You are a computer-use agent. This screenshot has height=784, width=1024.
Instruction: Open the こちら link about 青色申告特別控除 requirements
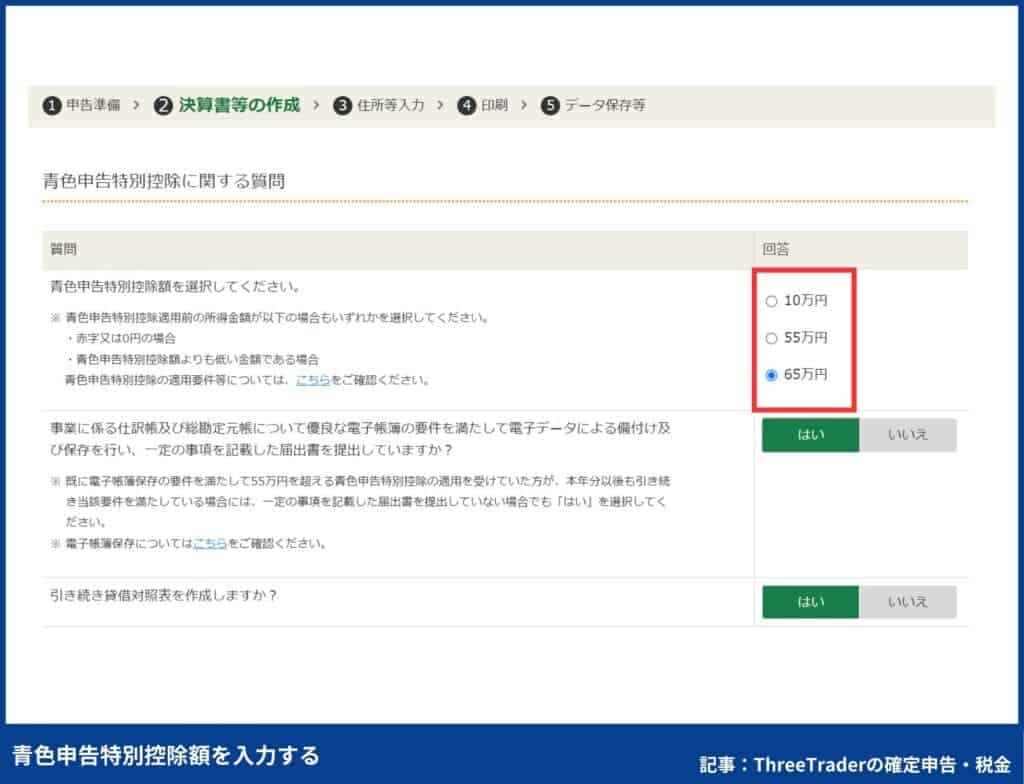pyautogui.click(x=313, y=380)
